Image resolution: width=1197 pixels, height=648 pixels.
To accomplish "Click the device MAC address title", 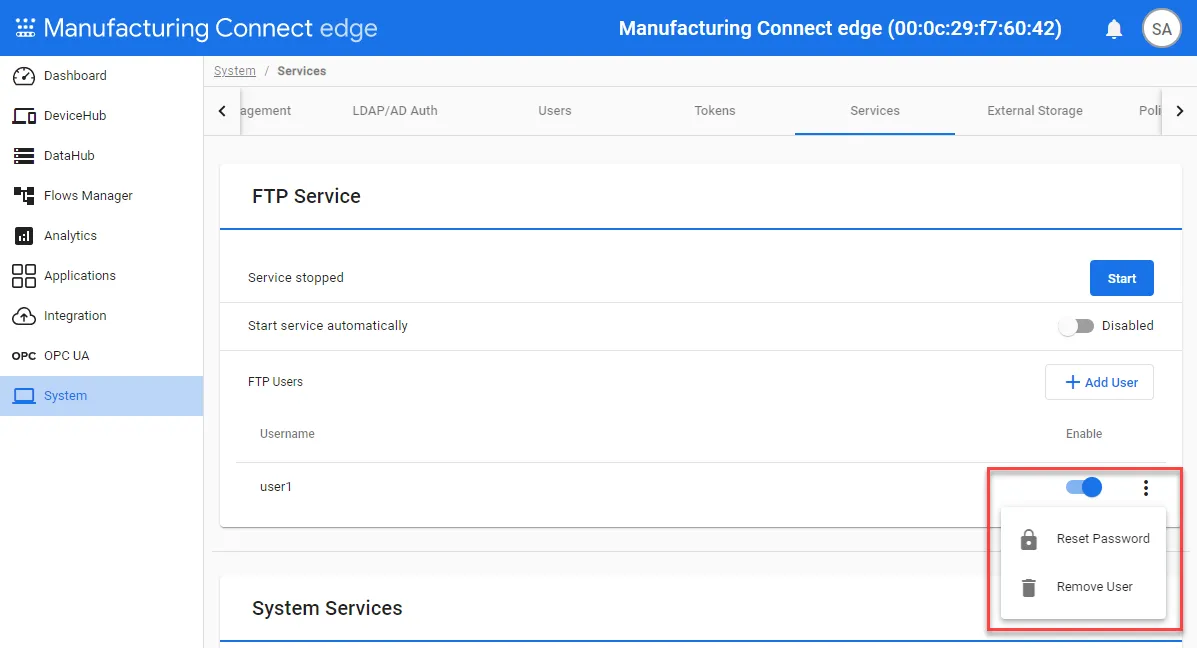I will 840,28.
